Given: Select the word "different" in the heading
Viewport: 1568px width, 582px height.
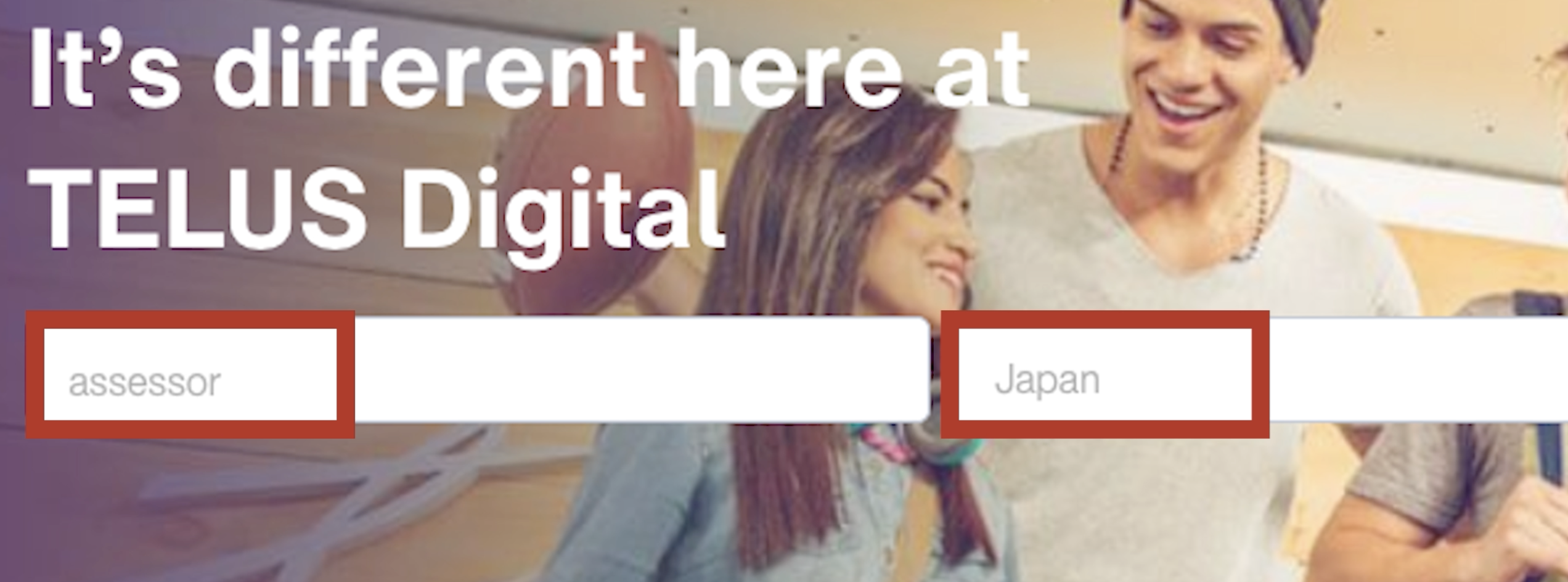Looking at the screenshot, I should (429, 69).
